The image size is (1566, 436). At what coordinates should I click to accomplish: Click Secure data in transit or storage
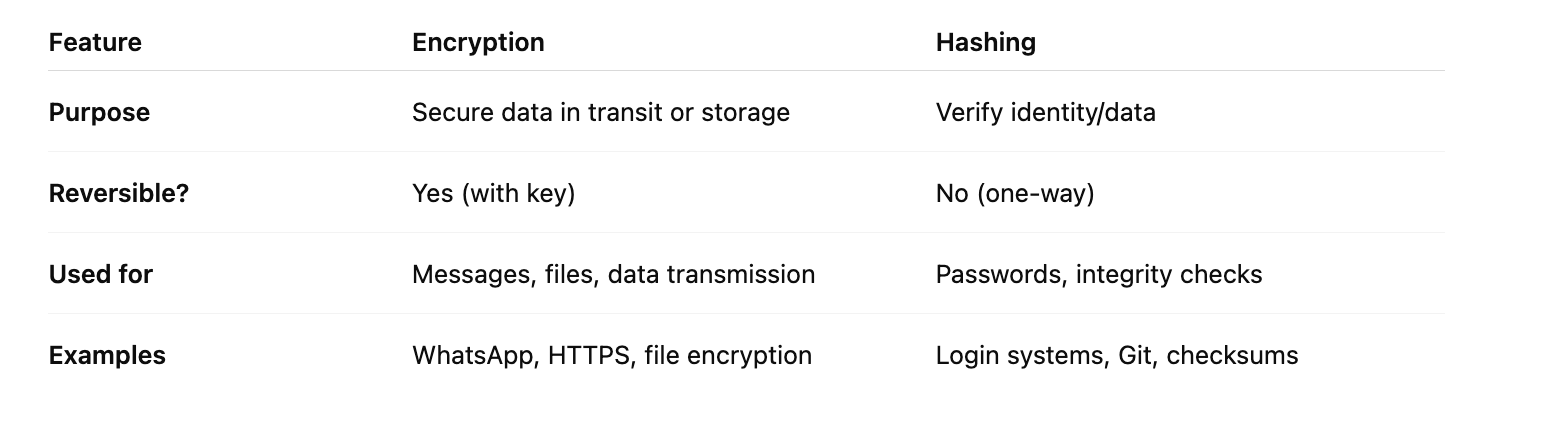pos(601,112)
